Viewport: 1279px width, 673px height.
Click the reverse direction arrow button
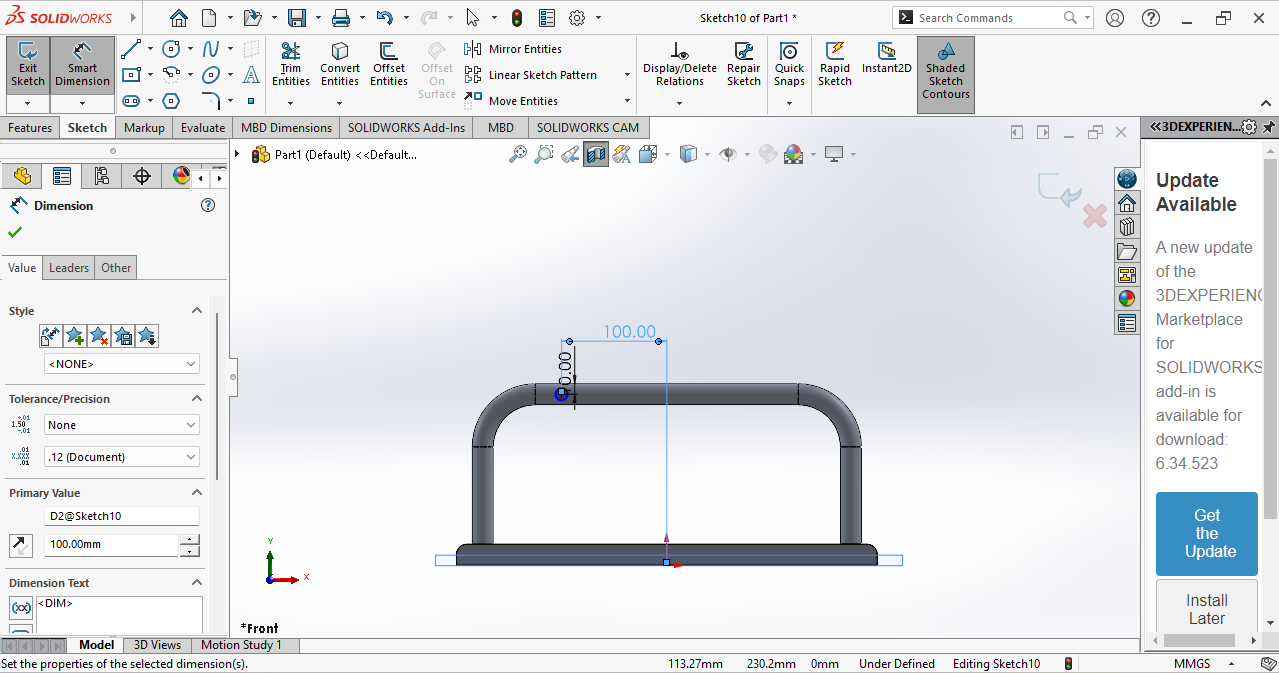(x=21, y=545)
